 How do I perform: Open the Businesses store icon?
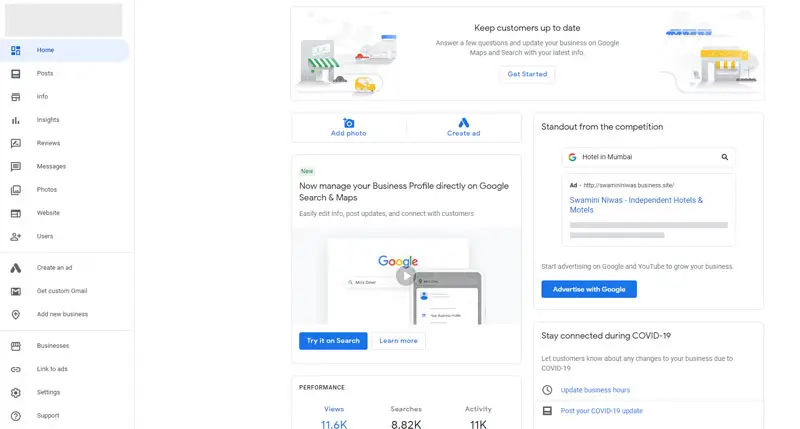tap(16, 346)
